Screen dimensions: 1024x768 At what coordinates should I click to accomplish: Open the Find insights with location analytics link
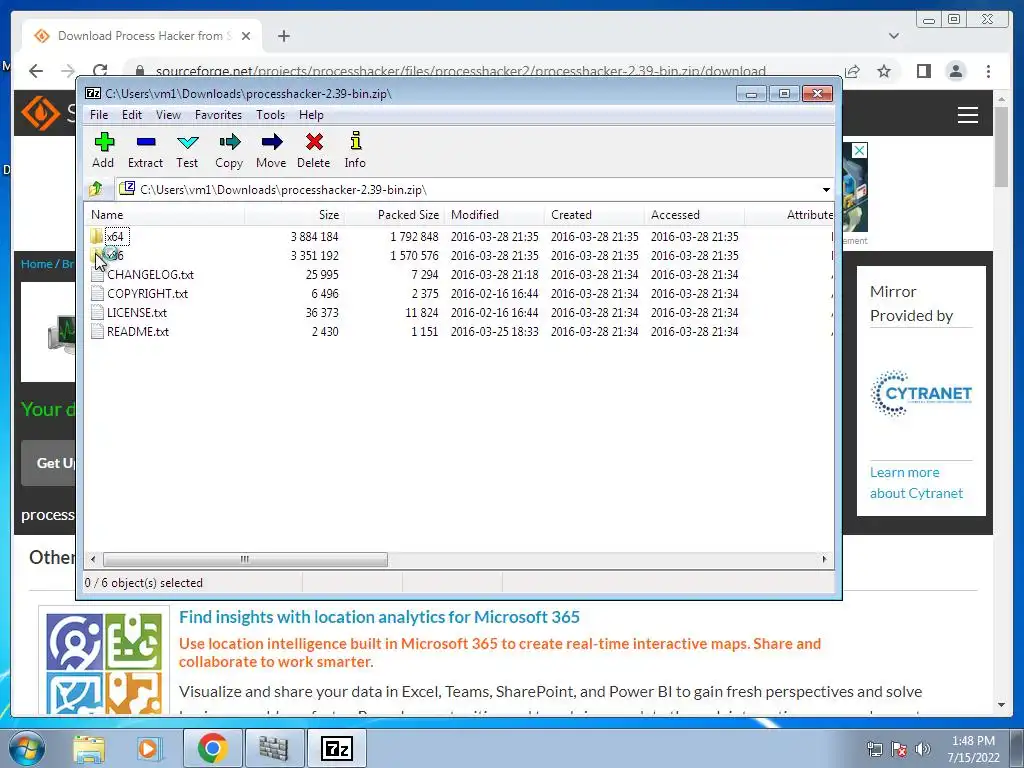tap(379, 617)
